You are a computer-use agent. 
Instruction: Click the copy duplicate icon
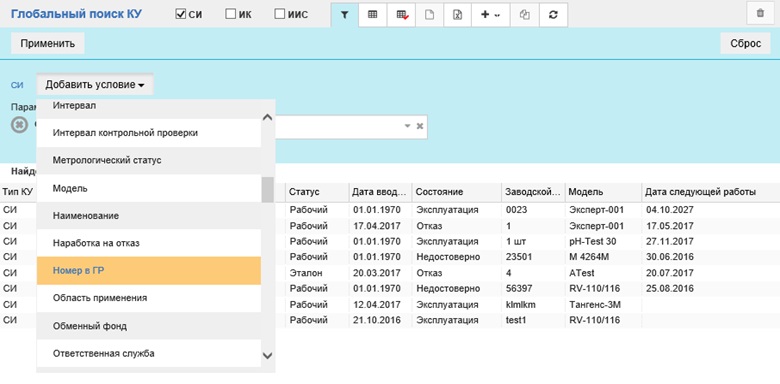(x=524, y=14)
